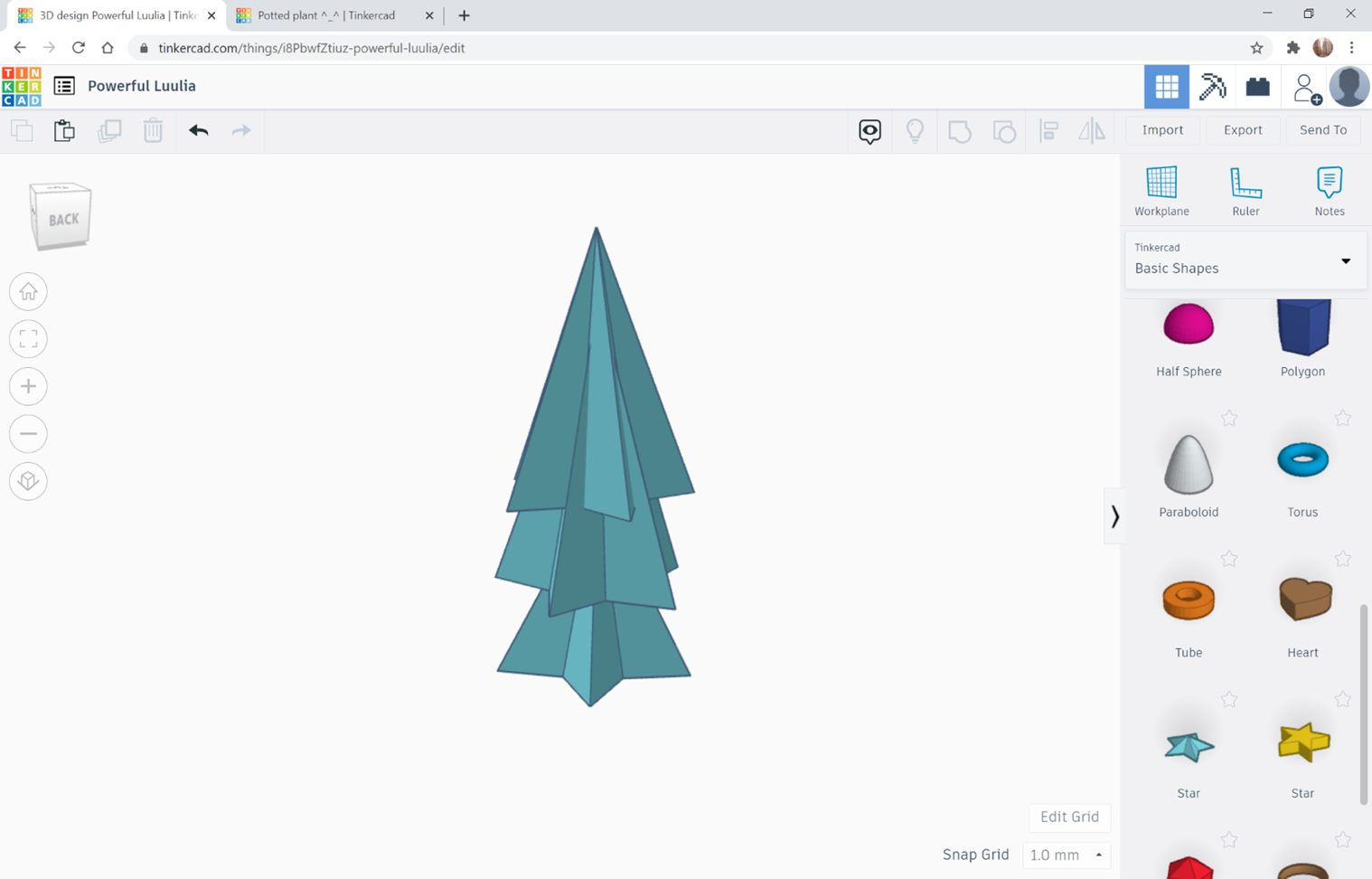
Task: Click the Ungroup shapes icon
Action: click(x=1004, y=131)
